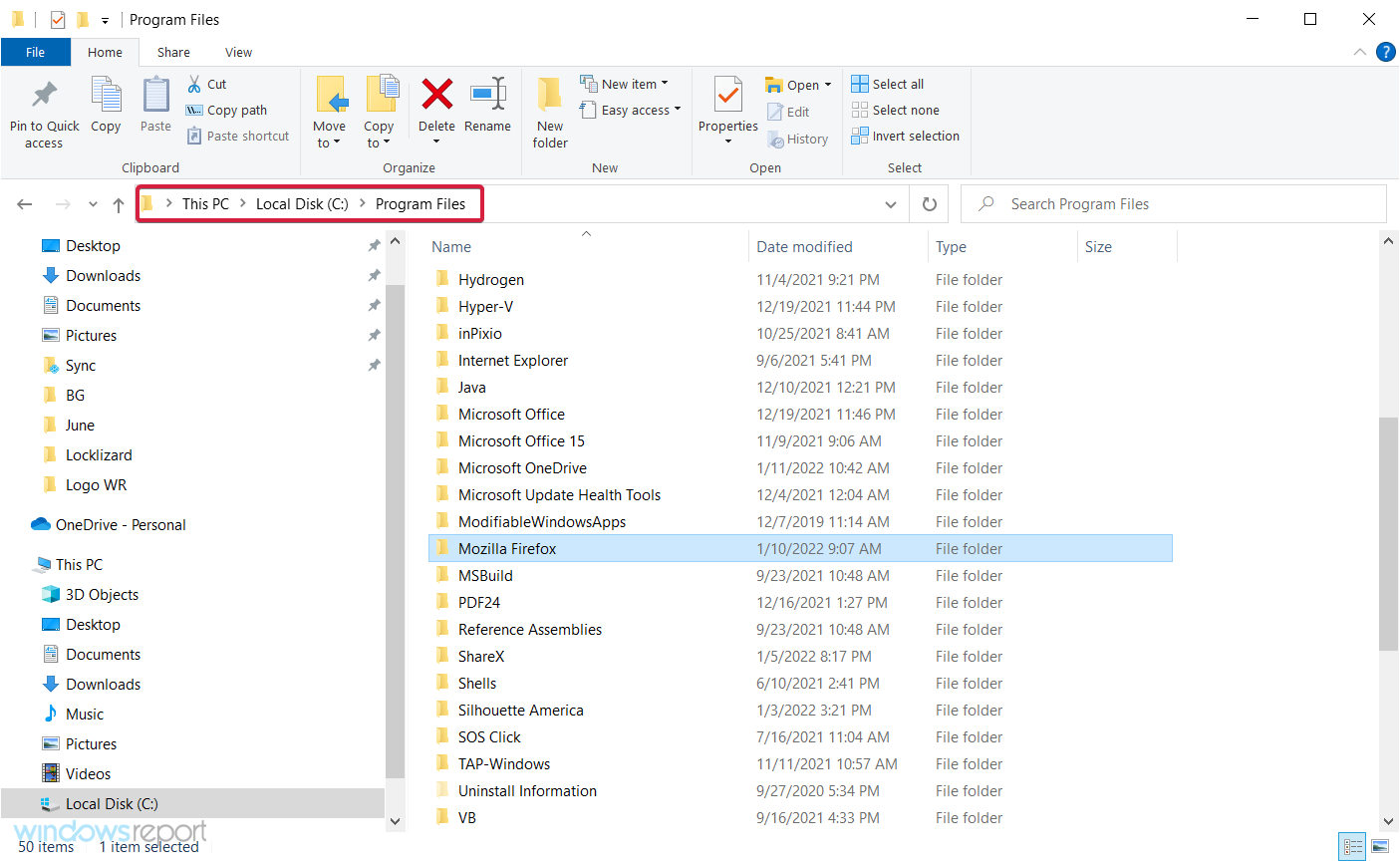The height and width of the screenshot is (862, 1400).
Task: Click the Paste ribbon icon
Action: click(155, 106)
